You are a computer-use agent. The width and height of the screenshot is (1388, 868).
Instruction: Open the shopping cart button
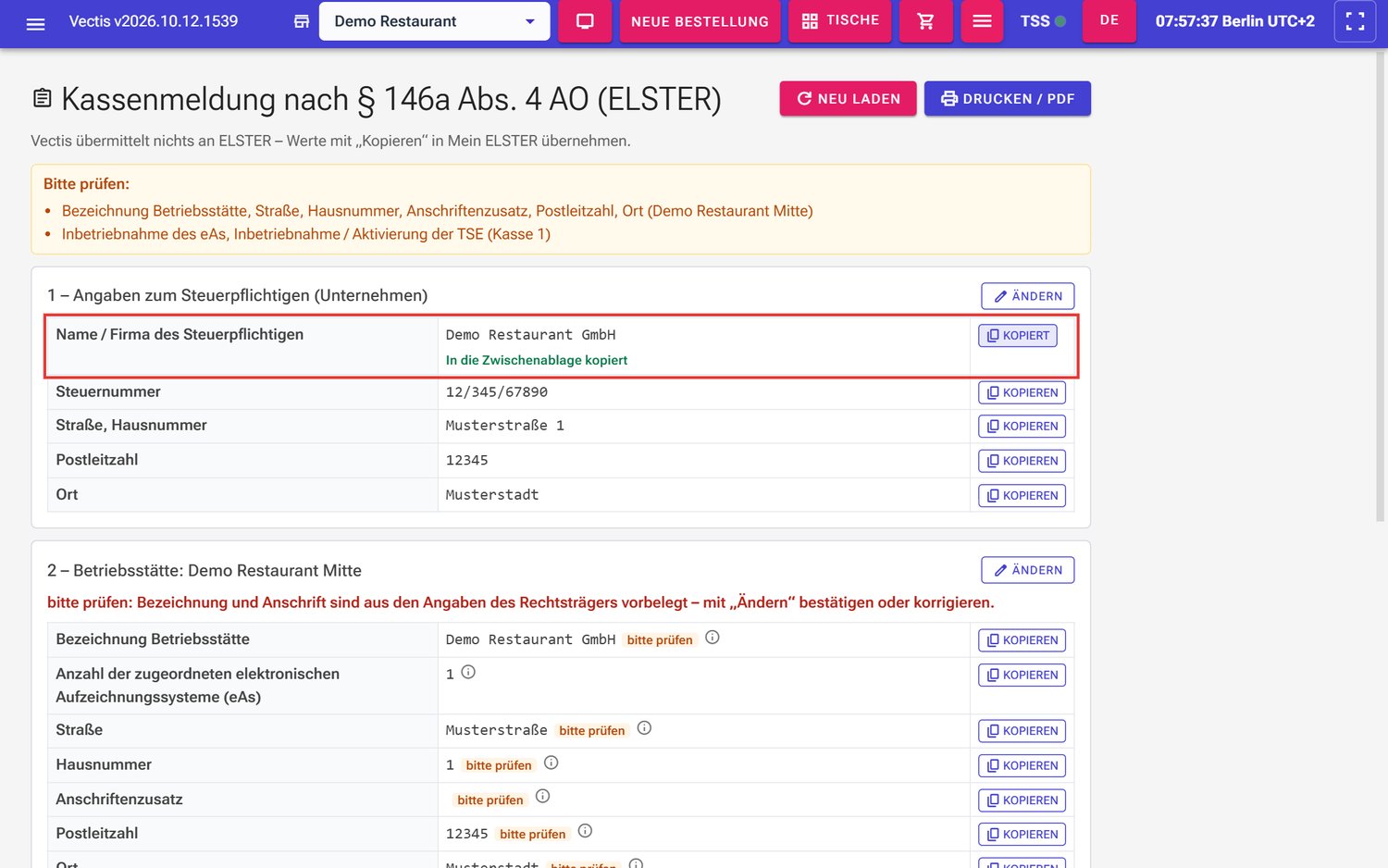925,21
